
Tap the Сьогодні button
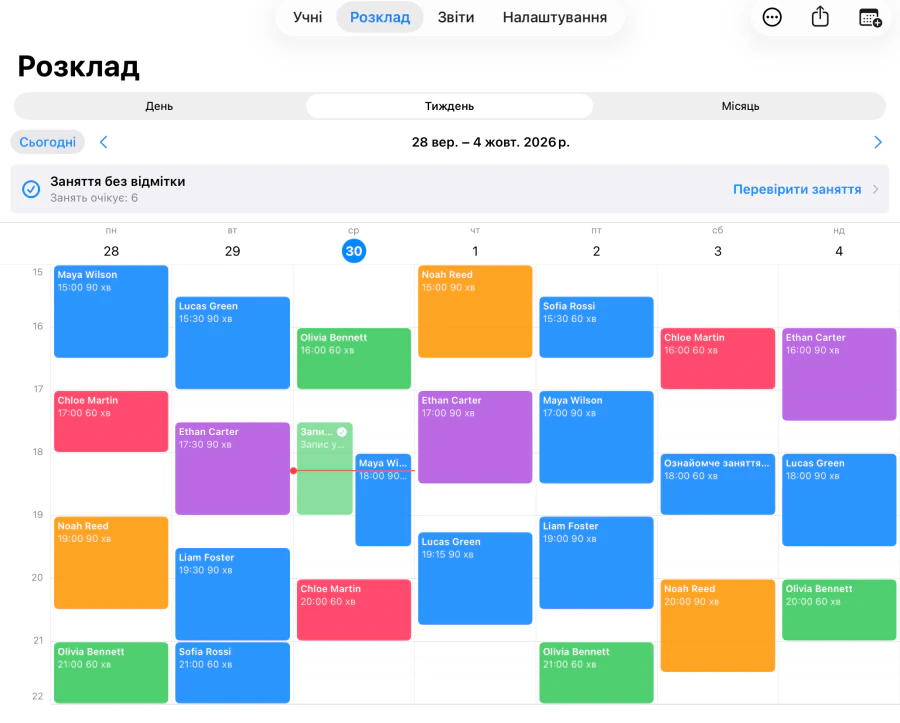pos(48,142)
